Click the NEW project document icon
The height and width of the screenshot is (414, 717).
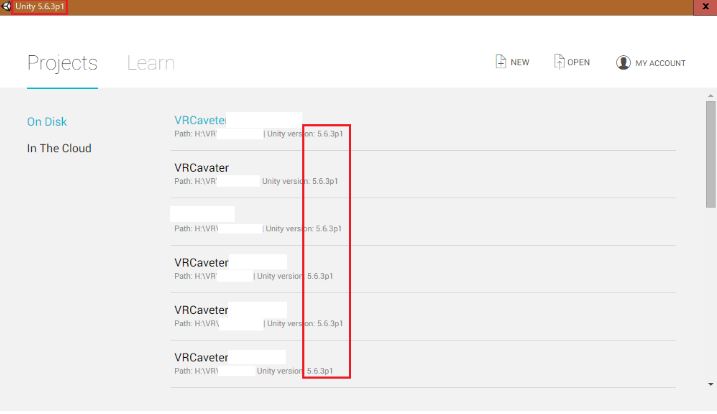(500, 62)
